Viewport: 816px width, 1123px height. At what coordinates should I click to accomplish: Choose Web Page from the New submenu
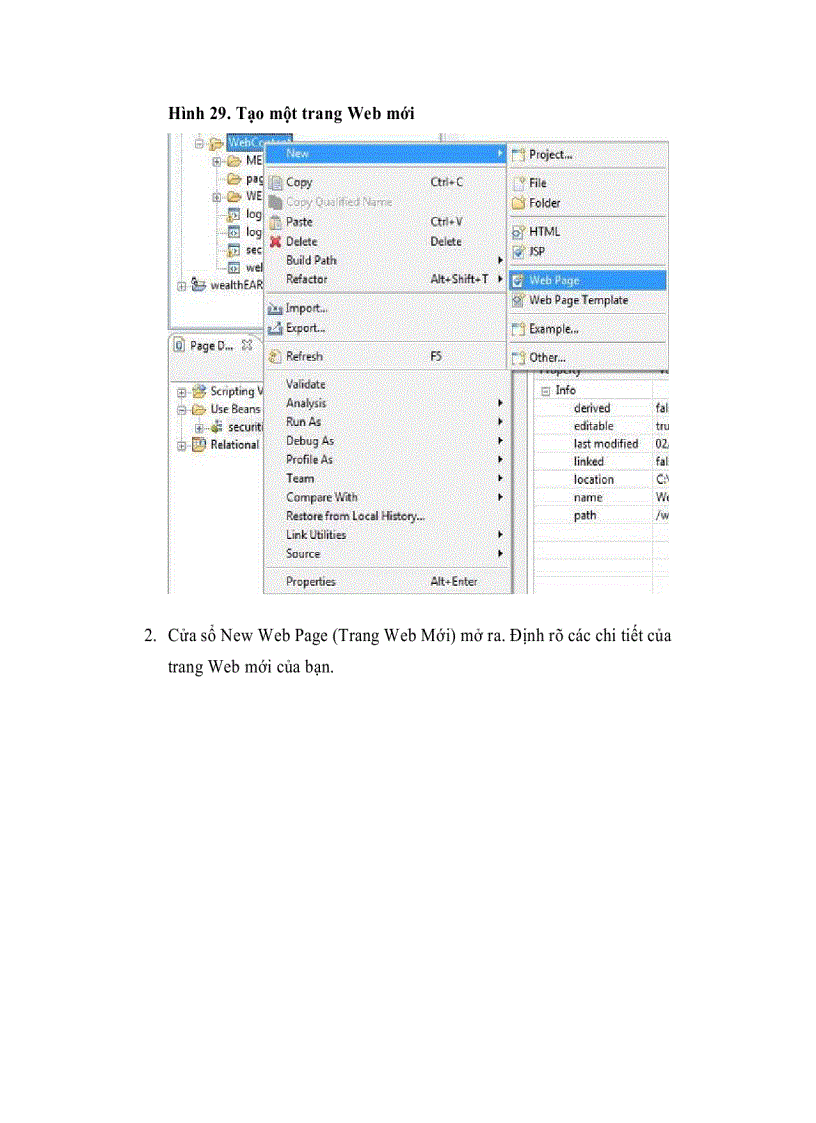click(x=555, y=280)
